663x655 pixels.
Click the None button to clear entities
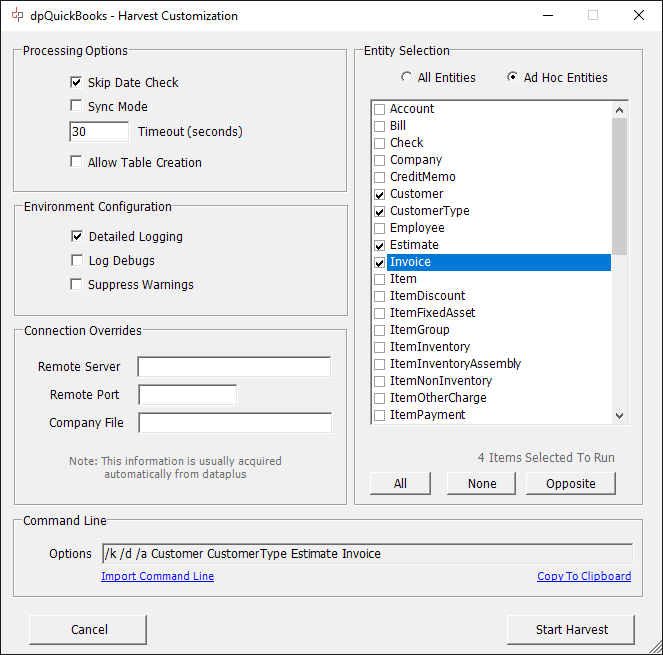[x=482, y=483]
